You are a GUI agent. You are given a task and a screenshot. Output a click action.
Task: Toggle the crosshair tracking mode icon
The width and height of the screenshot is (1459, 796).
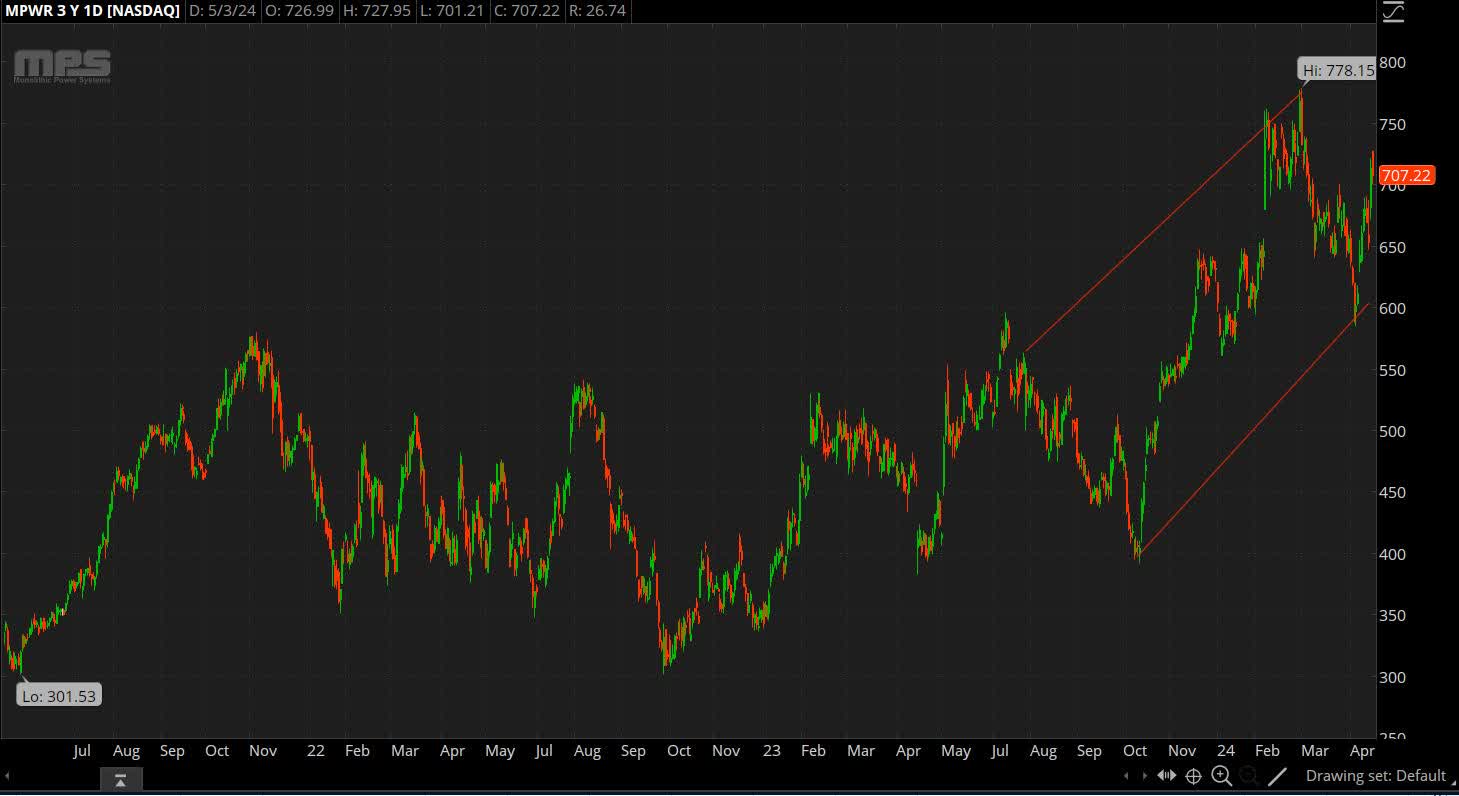tap(1194, 776)
